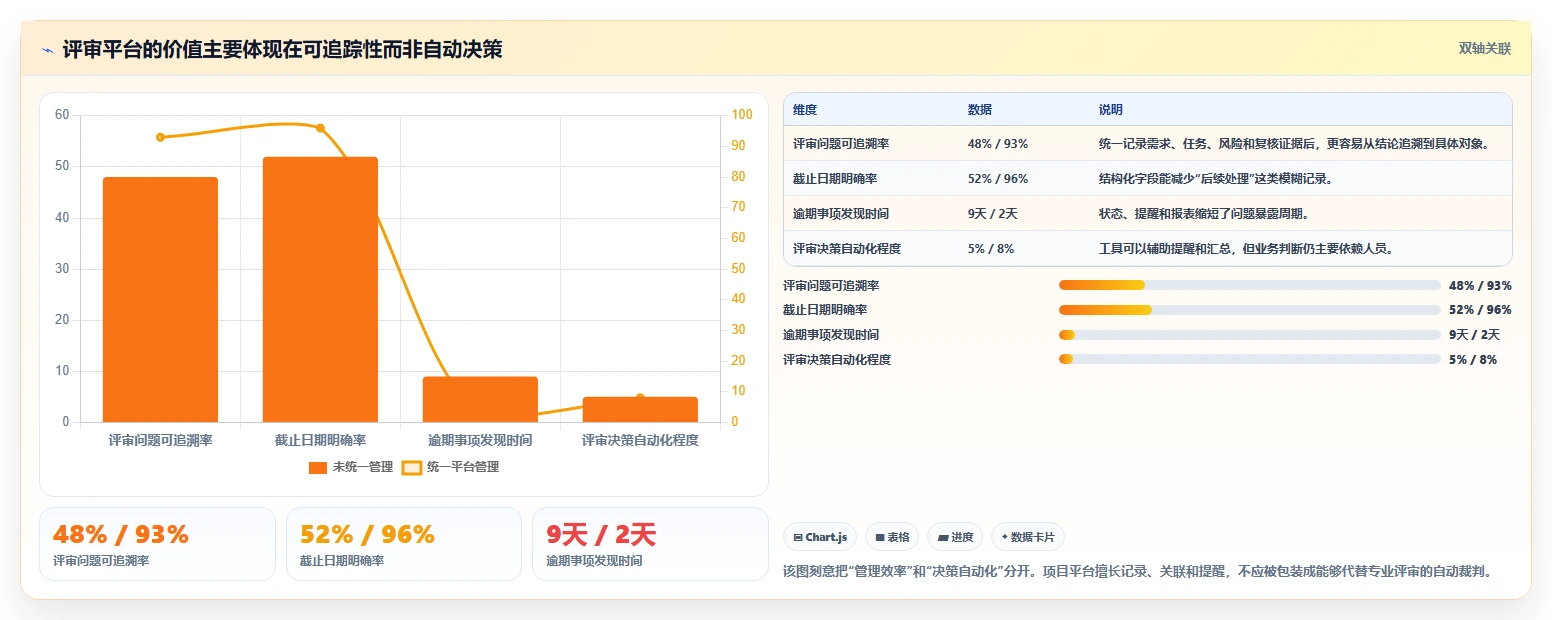Image resolution: width=1552 pixels, height=620 pixels.
Task: Click the 说明 table column header
Action: click(1111, 110)
